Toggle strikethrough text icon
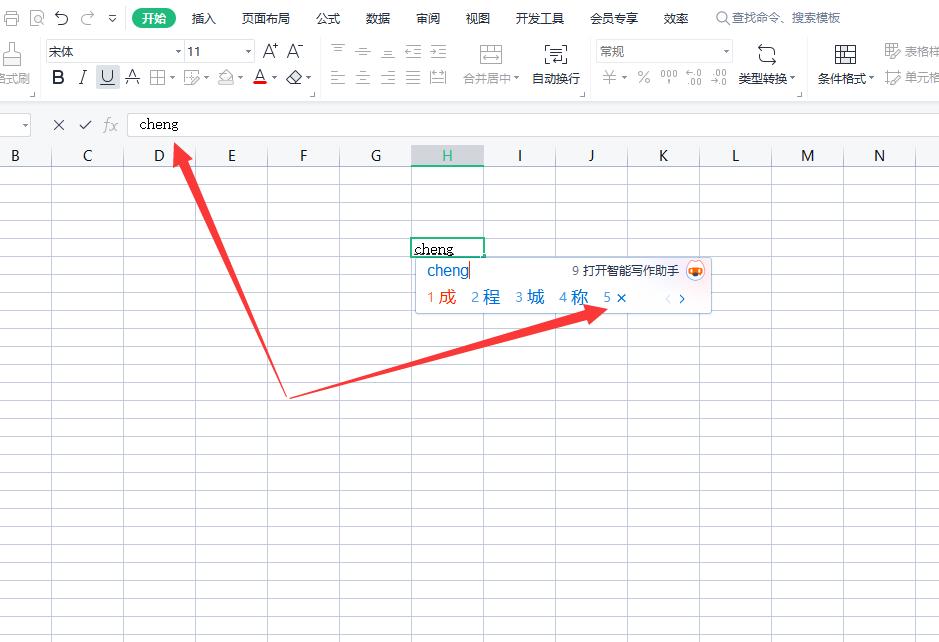The image size is (939, 642). tap(133, 77)
